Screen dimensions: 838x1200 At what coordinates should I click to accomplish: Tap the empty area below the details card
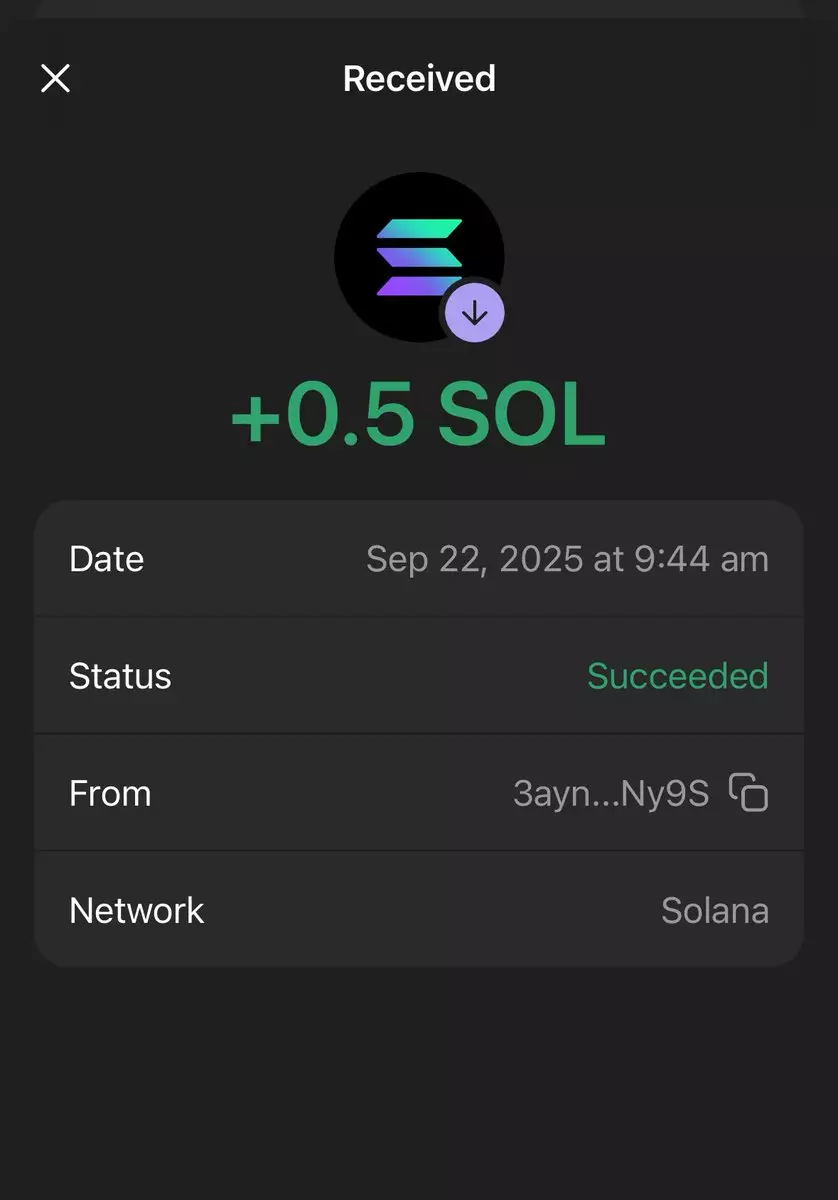click(x=419, y=1083)
